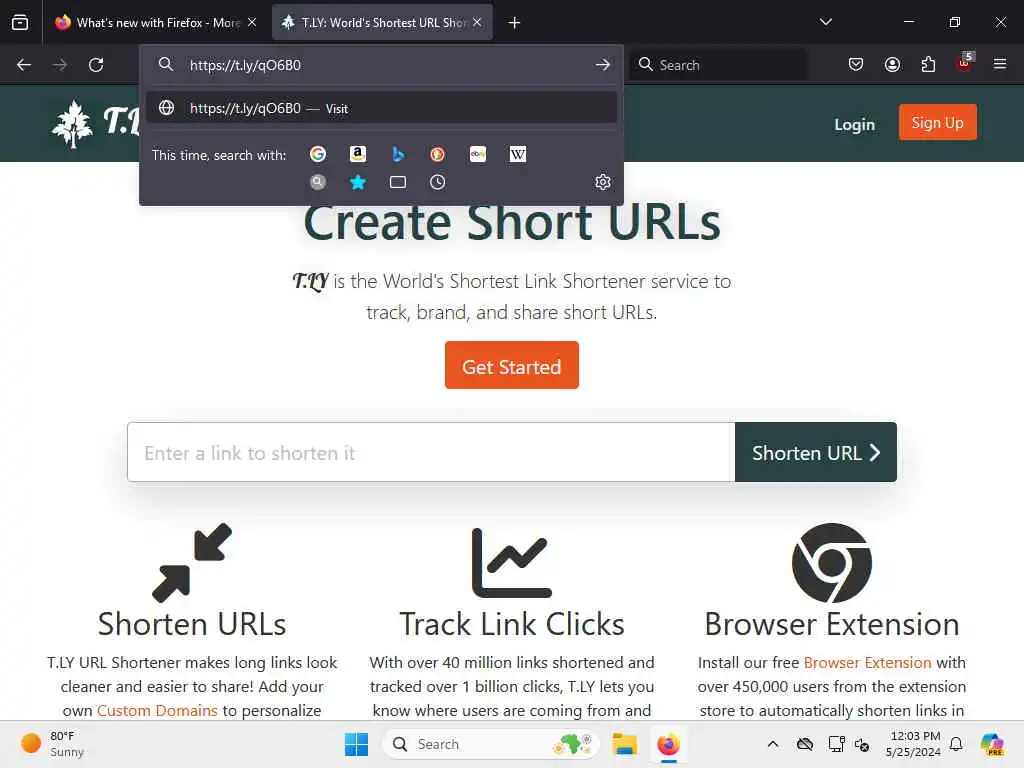The width and height of the screenshot is (1024, 768).
Task: Open the Firefox account icon
Action: point(892,65)
